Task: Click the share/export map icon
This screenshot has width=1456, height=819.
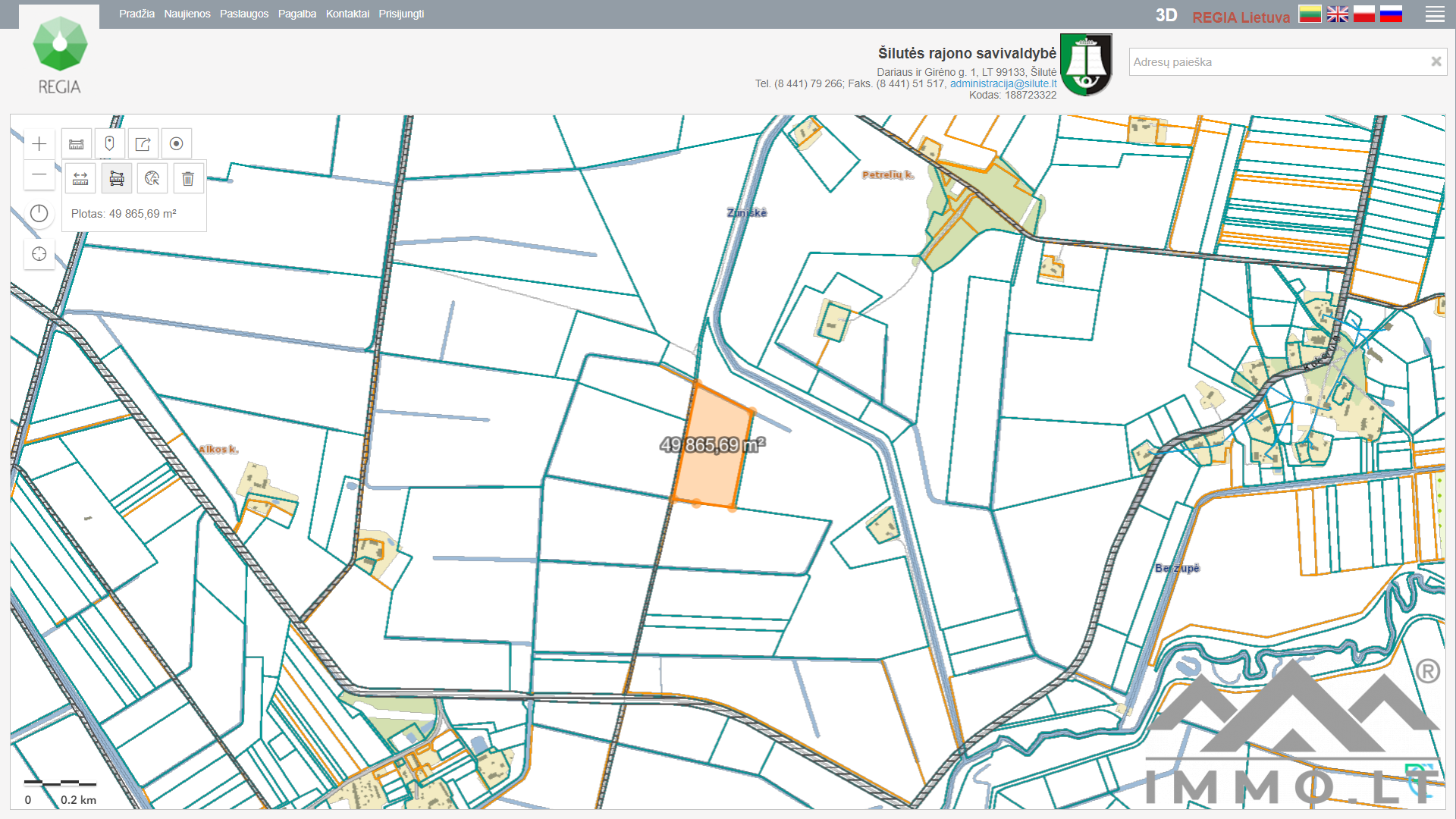Action: 143,144
